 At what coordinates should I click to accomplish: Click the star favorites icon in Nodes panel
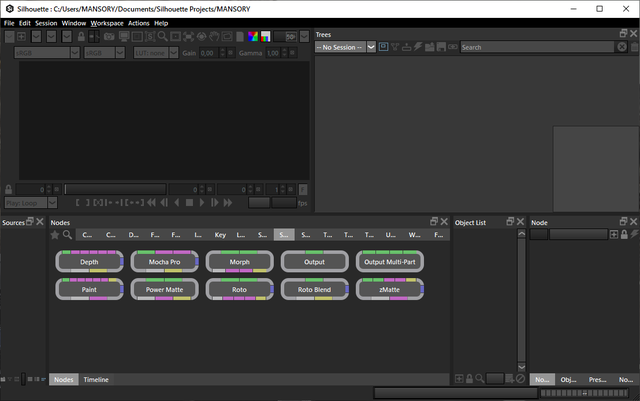coord(55,235)
